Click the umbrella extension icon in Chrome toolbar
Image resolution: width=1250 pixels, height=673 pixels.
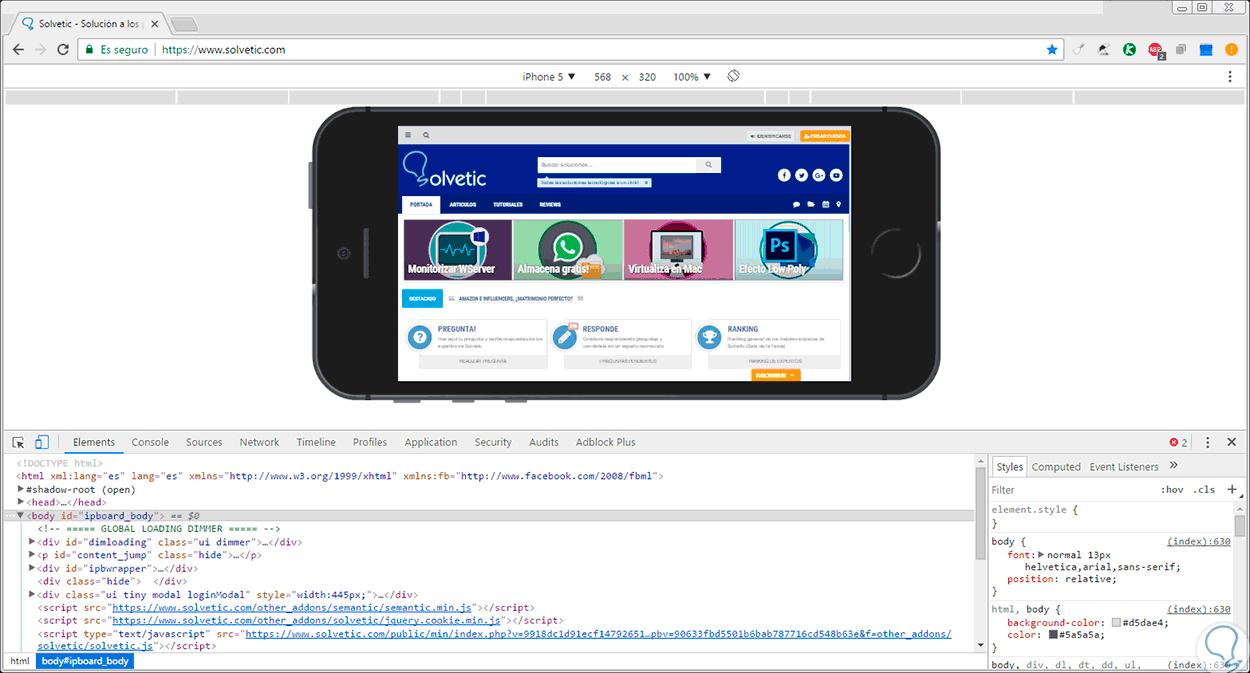tap(1105, 49)
